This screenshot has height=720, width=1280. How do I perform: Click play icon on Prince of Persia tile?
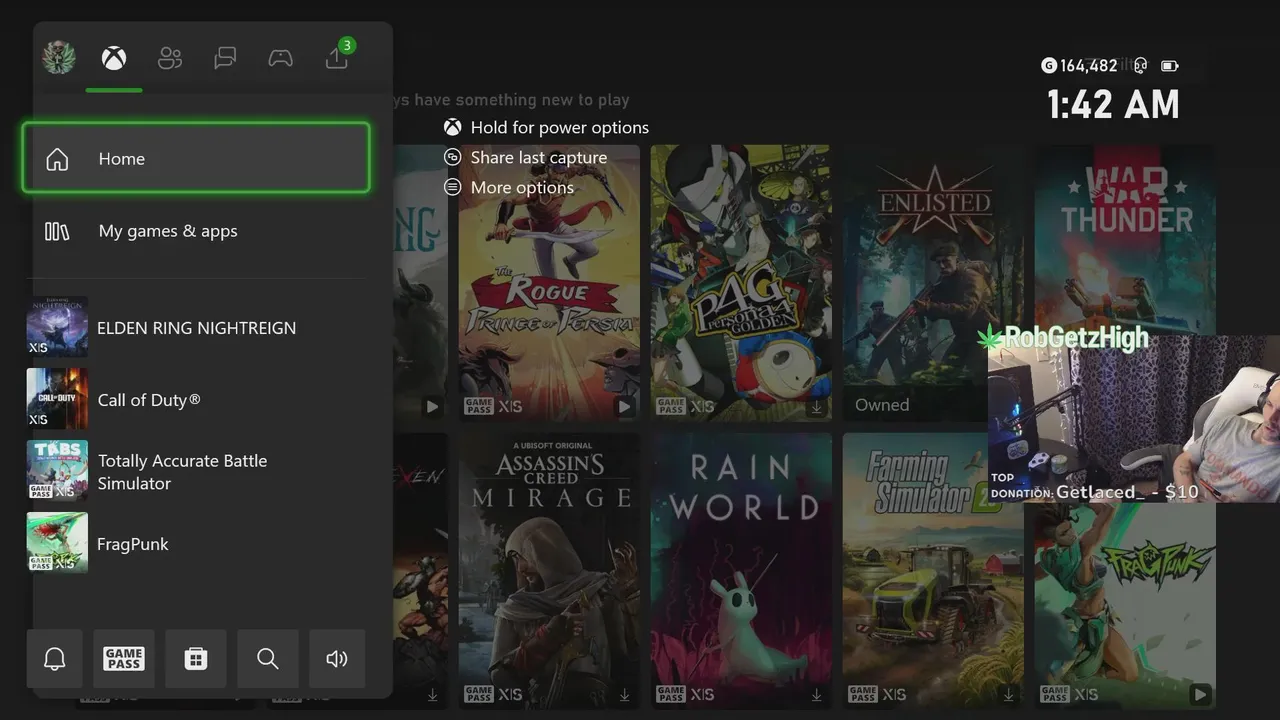tap(625, 407)
